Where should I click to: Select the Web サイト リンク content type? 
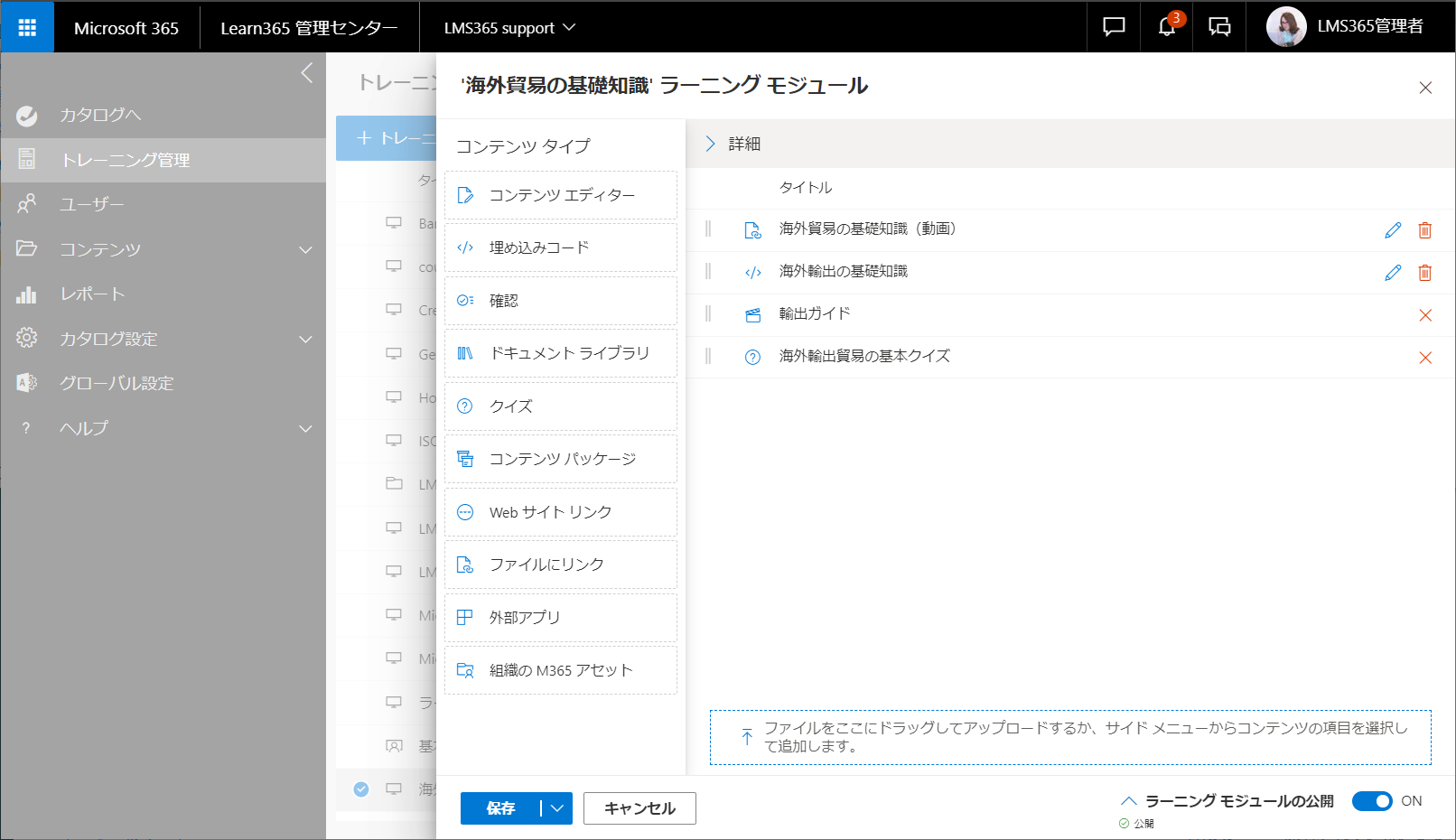tap(560, 511)
